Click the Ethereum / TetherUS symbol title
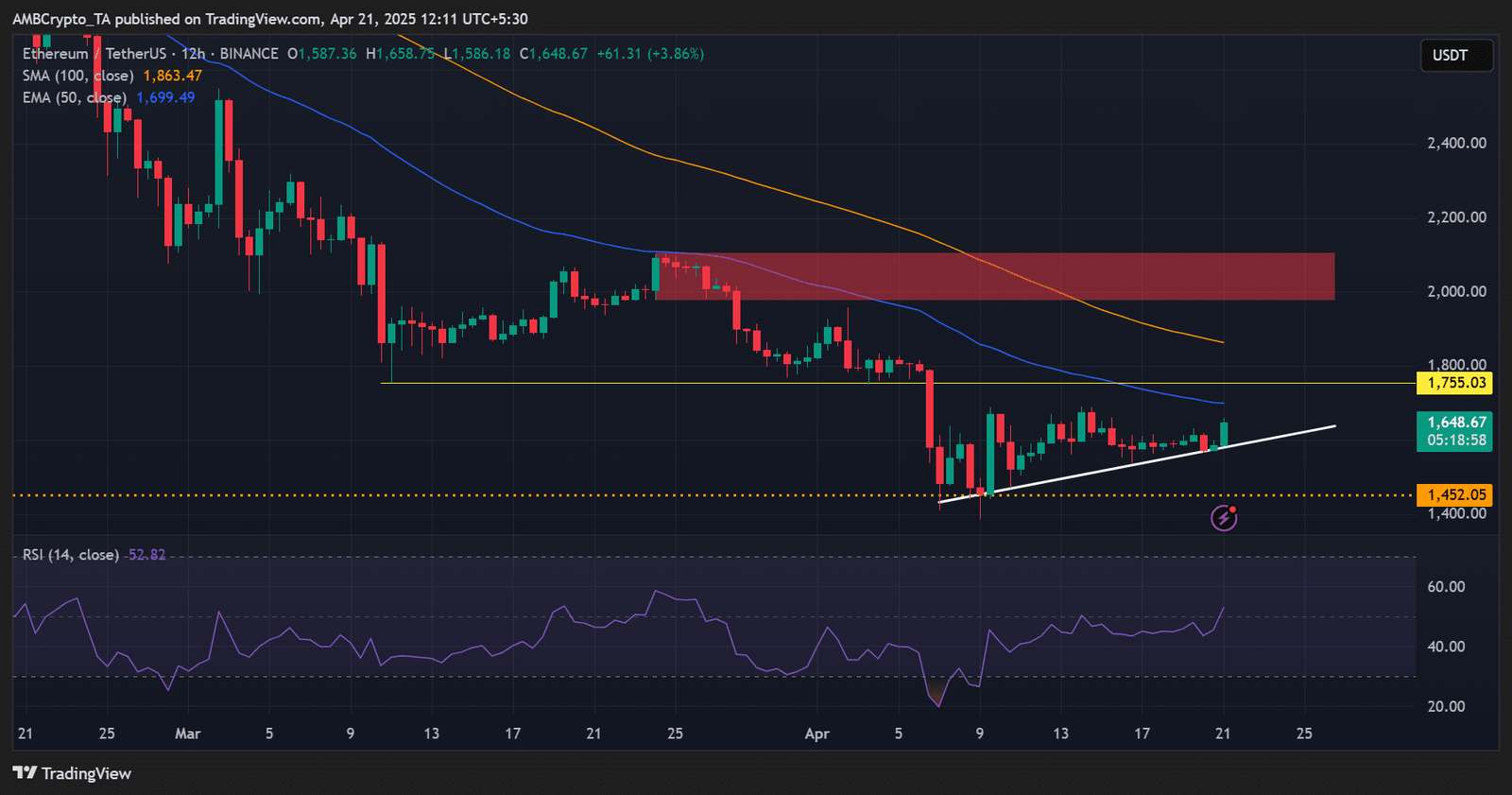 [x=94, y=54]
